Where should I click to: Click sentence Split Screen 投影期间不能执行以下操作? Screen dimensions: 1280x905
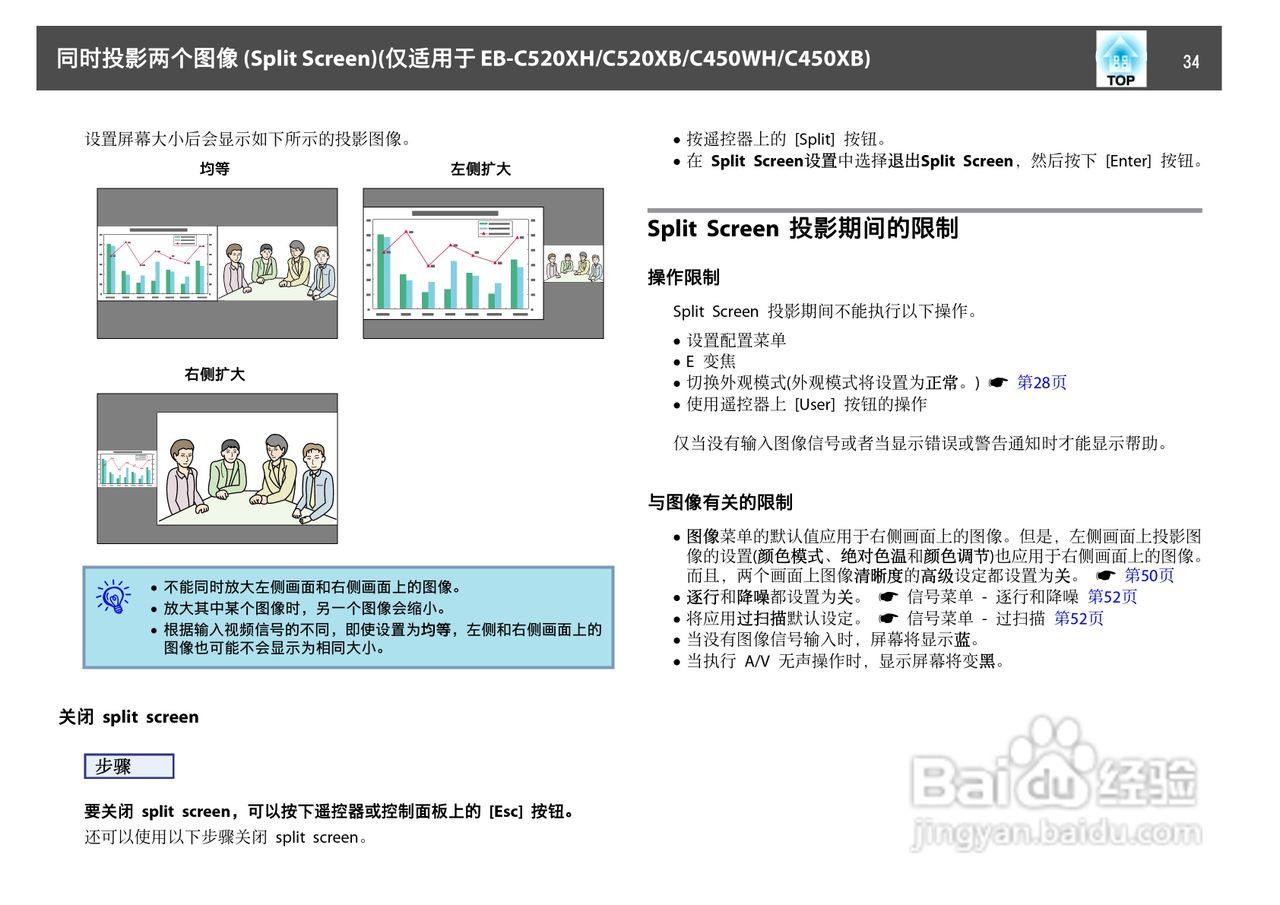(x=825, y=311)
